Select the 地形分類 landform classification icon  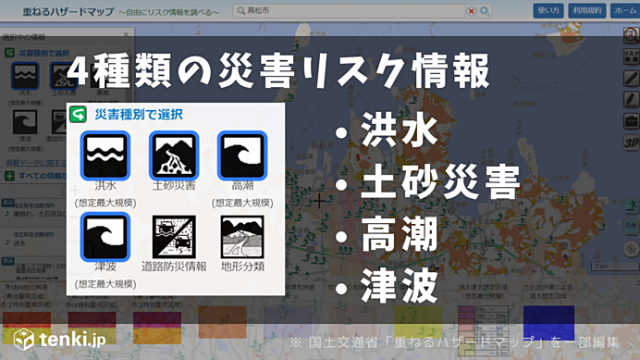242,237
